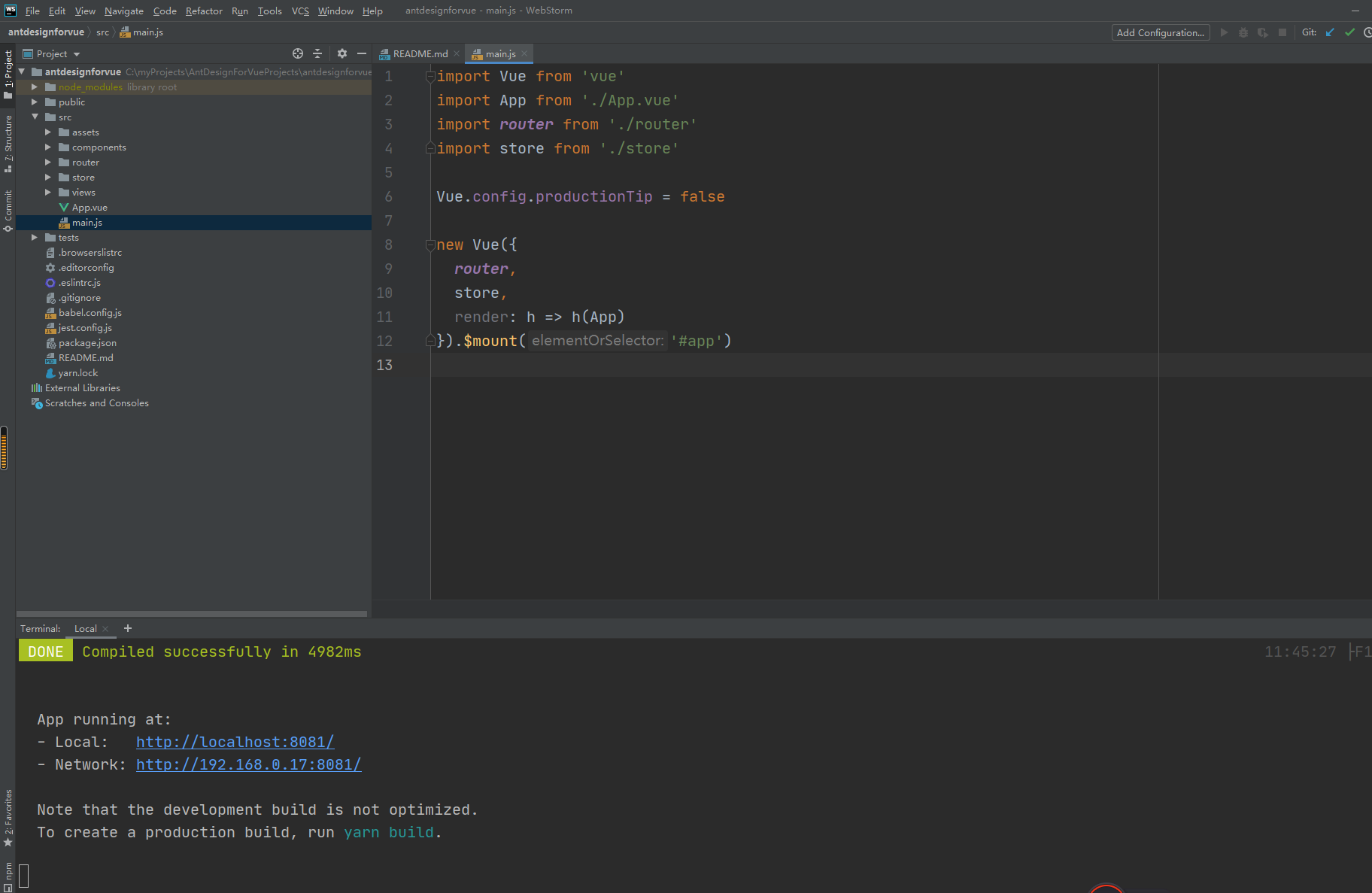Close the main.js editor tab
1372x893 pixels.
[524, 53]
